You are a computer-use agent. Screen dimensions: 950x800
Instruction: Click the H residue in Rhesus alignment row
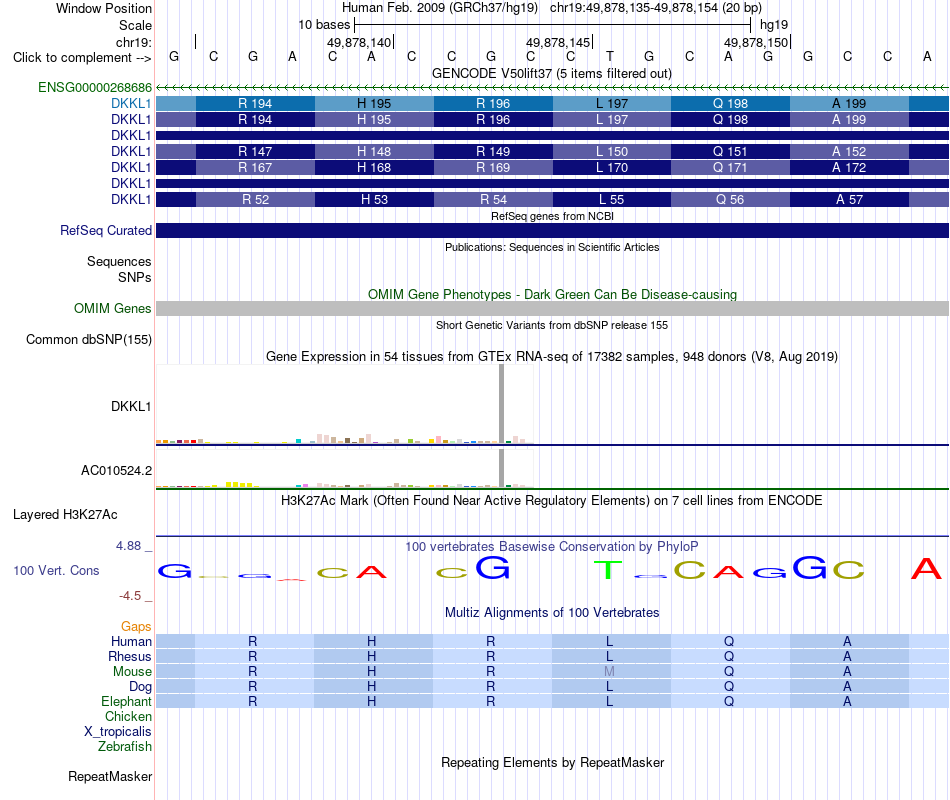click(x=371, y=656)
